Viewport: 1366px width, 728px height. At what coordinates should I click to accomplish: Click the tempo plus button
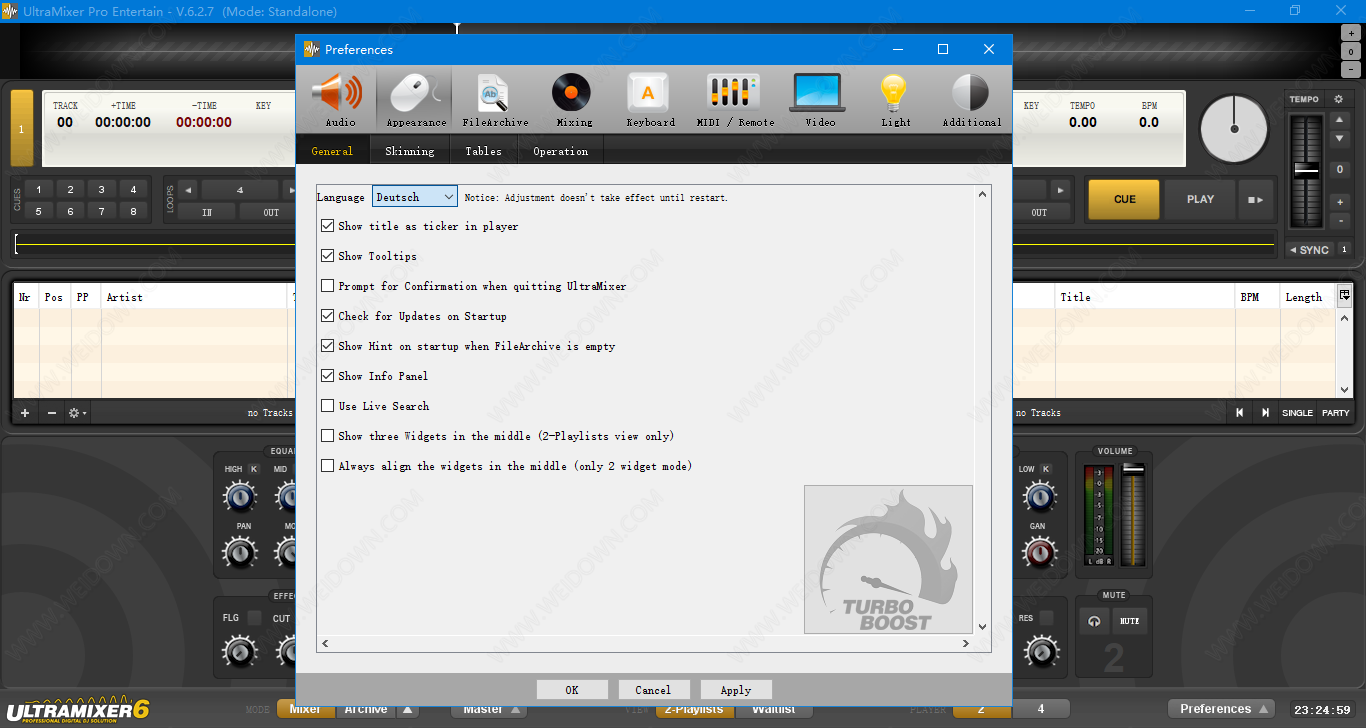point(1341,202)
